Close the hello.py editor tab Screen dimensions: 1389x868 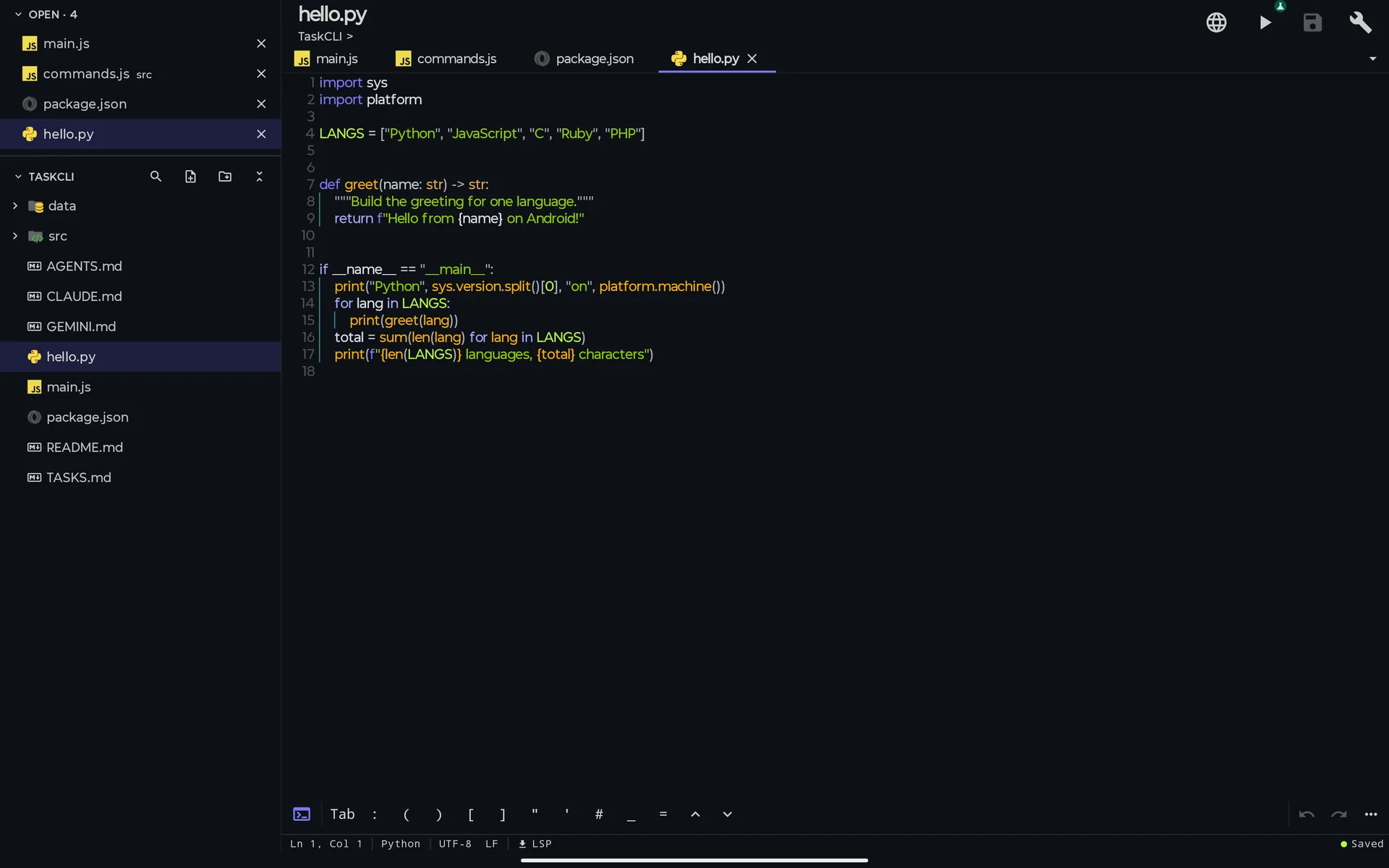[752, 59]
